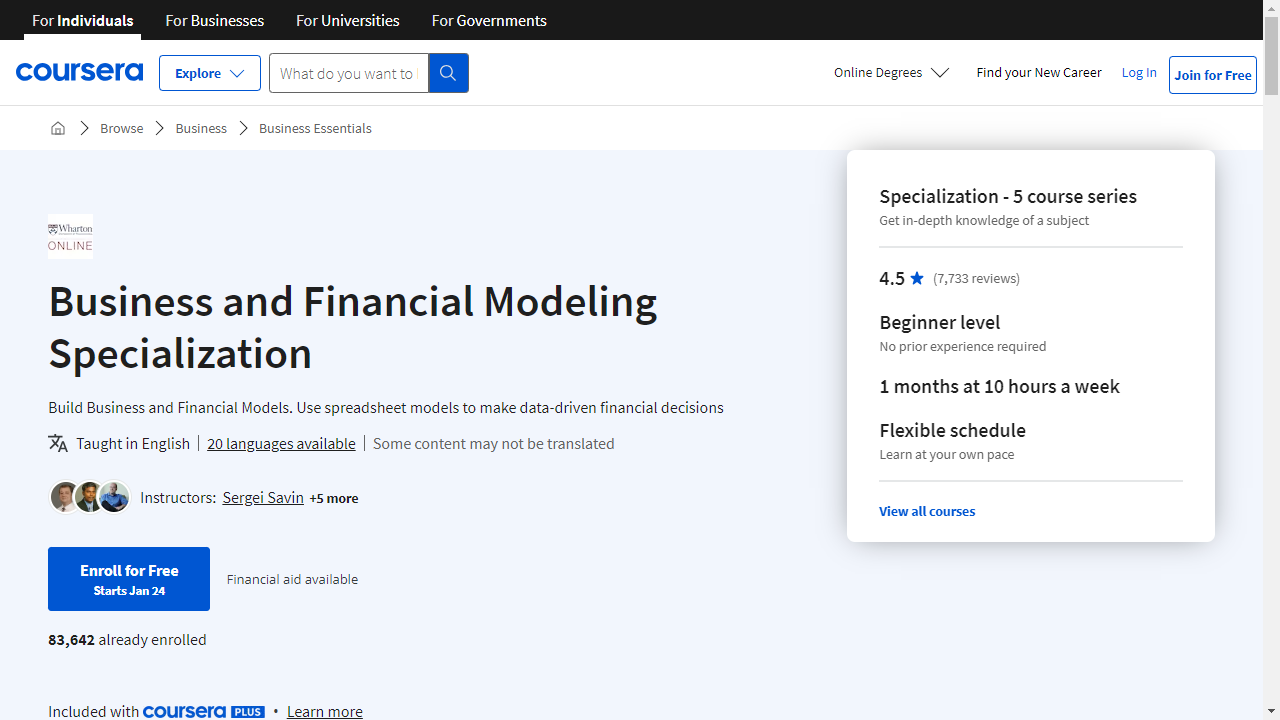Select the For Governments tab
Screen dimensions: 1280x720
(489, 20)
